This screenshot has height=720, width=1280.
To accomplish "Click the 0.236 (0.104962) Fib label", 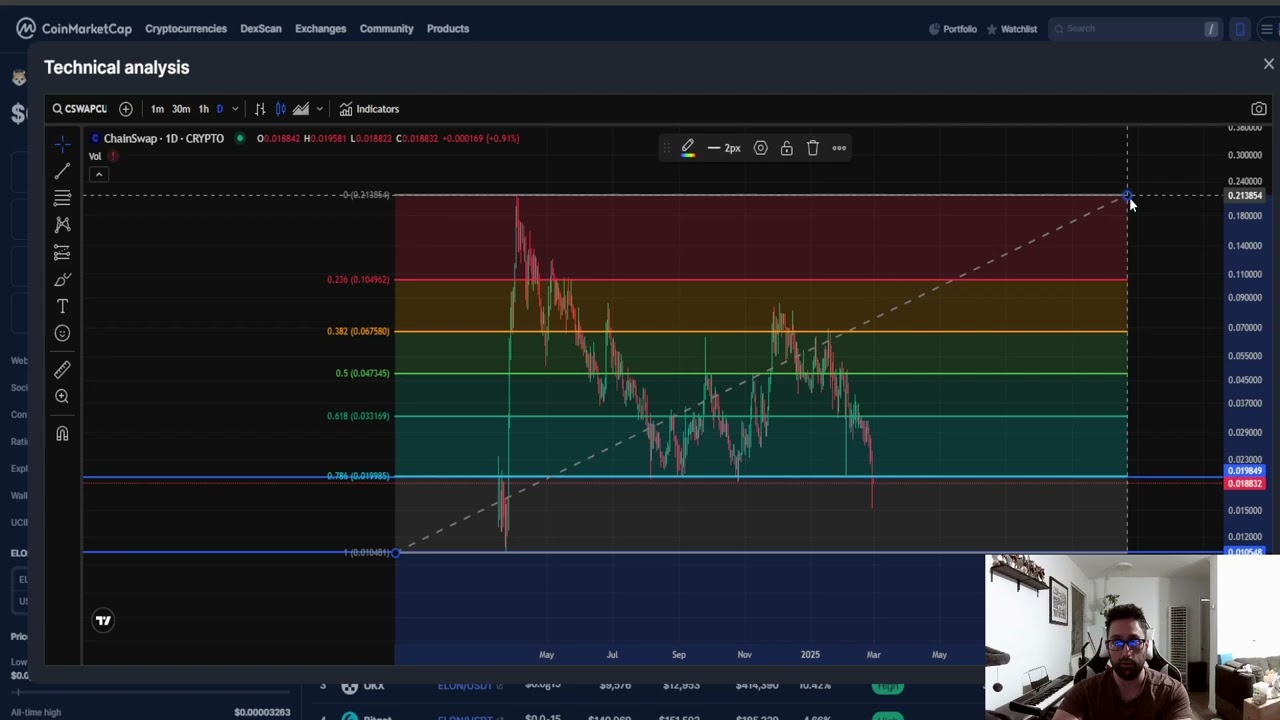I will (358, 279).
